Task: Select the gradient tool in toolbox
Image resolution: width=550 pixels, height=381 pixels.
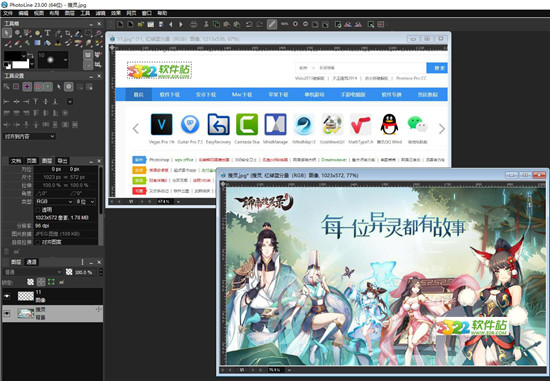Action: [37, 43]
